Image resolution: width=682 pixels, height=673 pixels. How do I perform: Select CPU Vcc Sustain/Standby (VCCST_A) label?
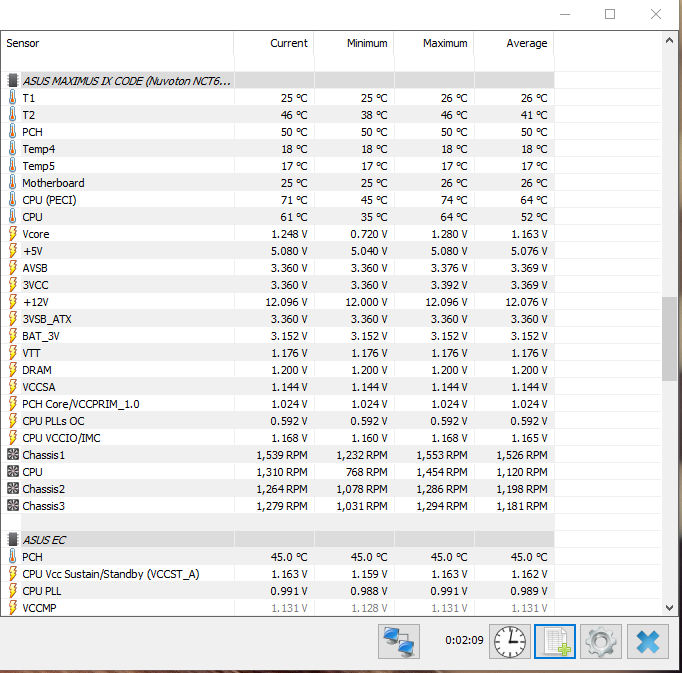point(110,574)
